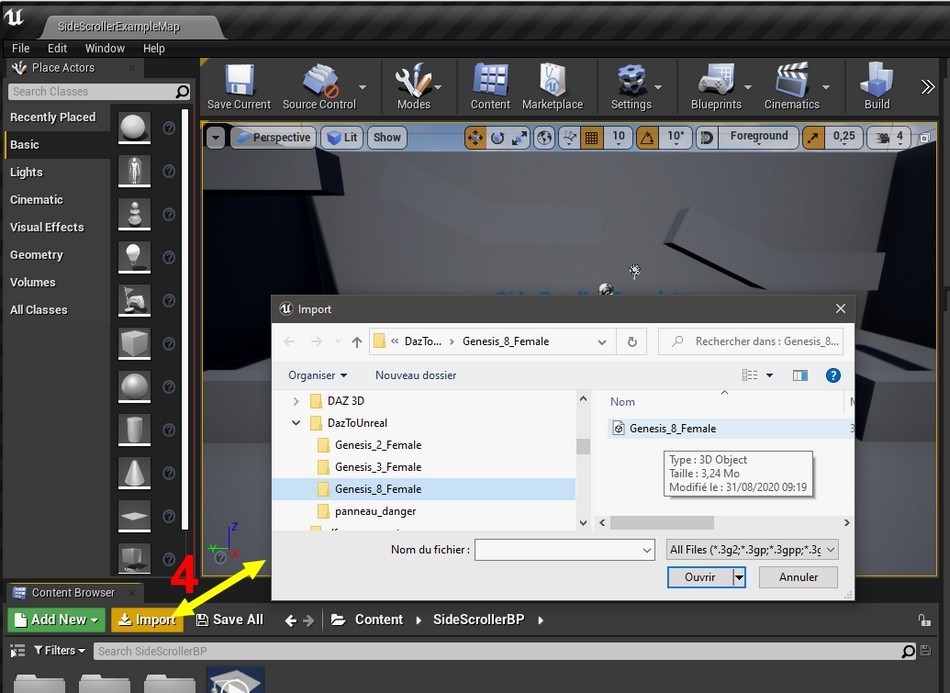Select the Genesis_3_Female folder
Screen dimensions: 950x693
pos(377,467)
